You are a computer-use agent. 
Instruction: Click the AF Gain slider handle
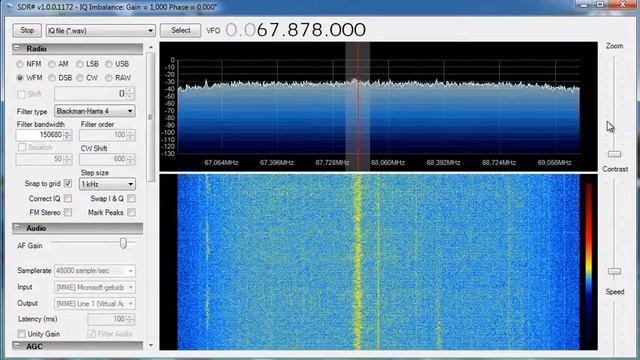point(123,243)
